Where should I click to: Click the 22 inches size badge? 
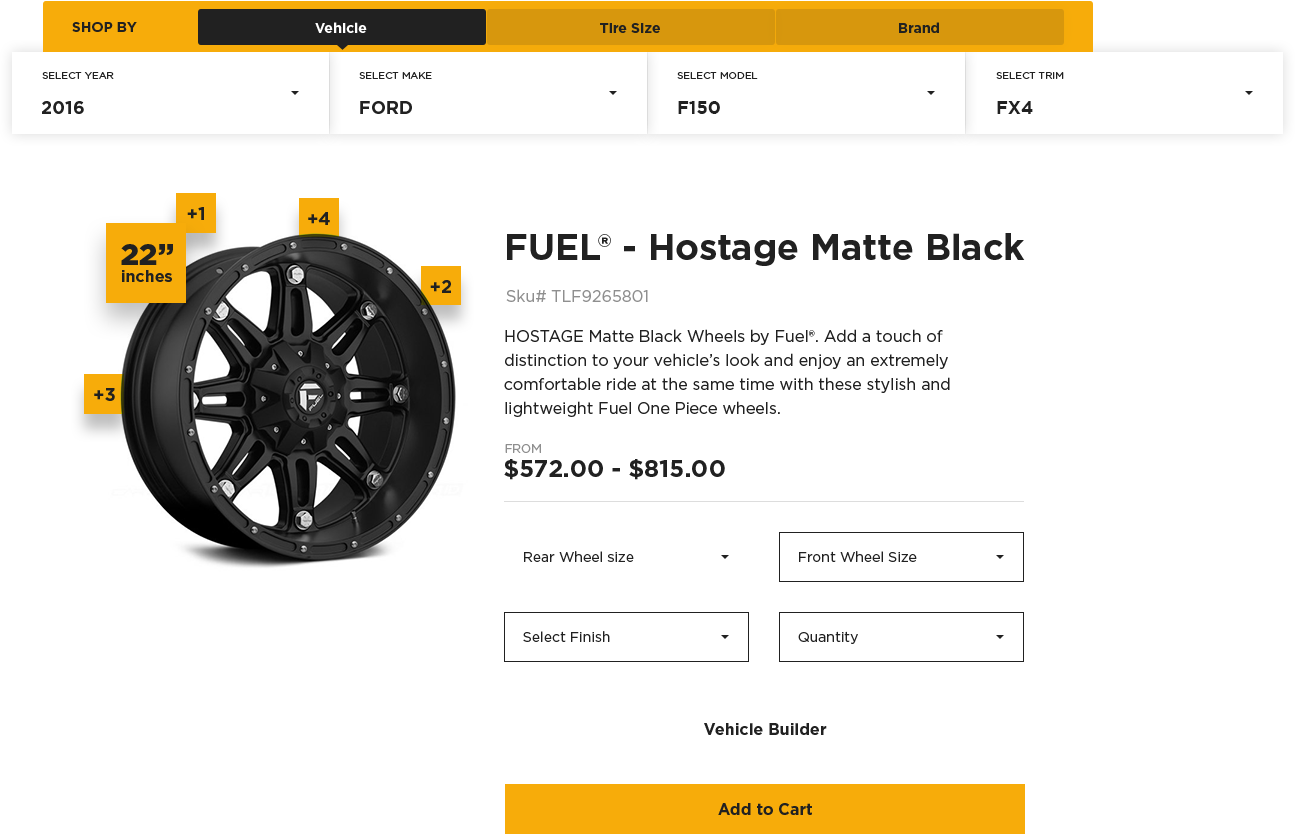point(146,263)
